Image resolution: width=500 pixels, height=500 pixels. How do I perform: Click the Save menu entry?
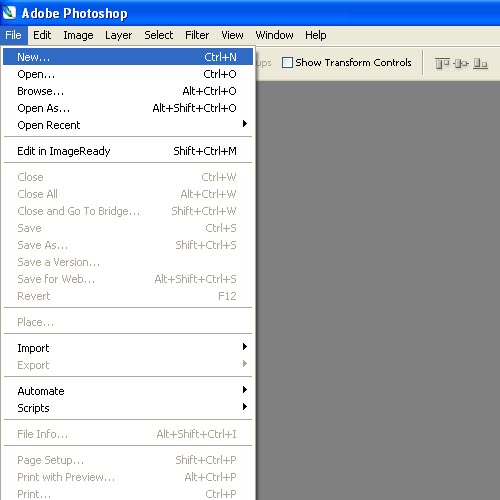tap(128, 228)
